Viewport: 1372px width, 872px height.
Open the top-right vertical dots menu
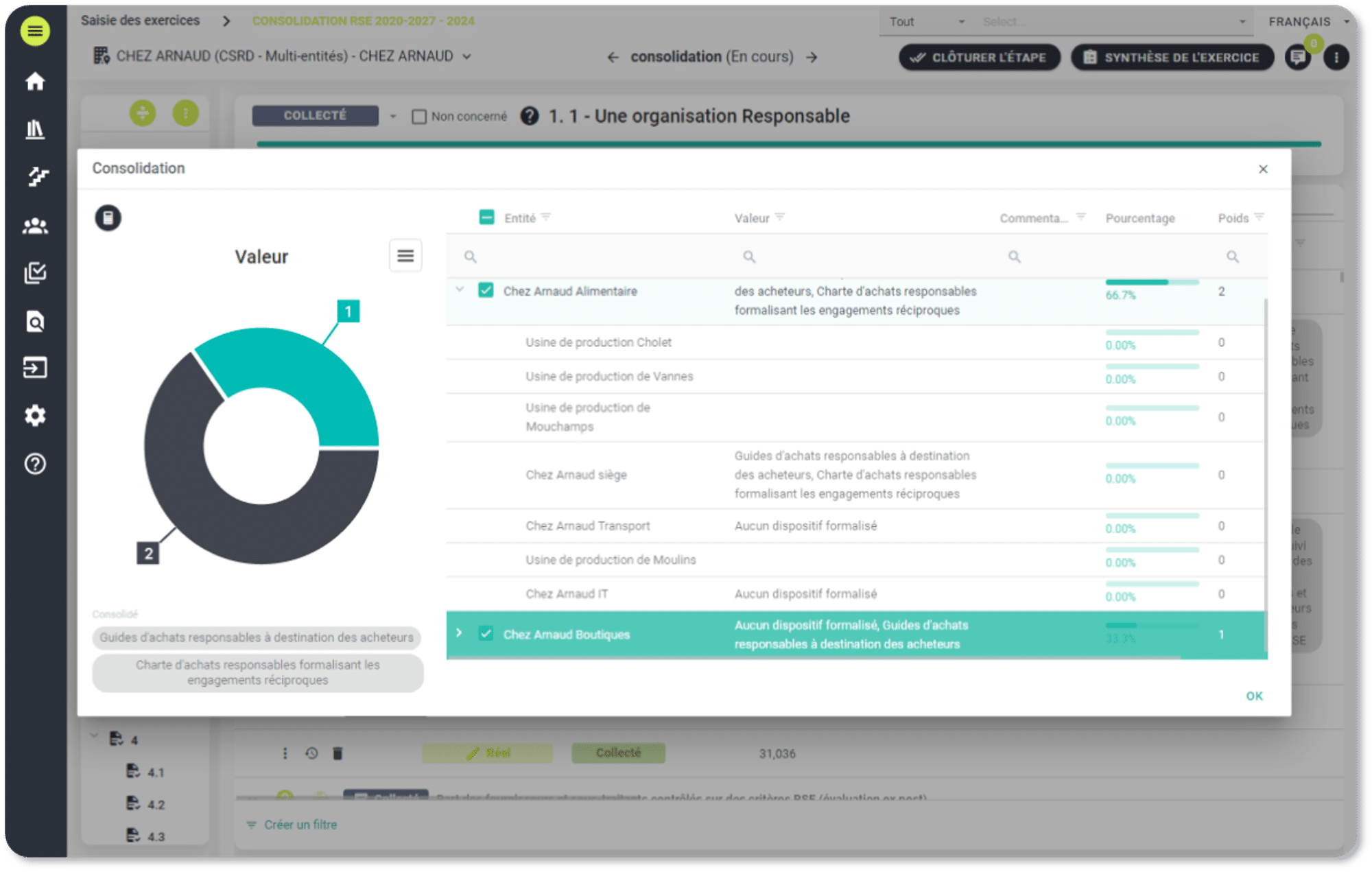tap(1336, 58)
